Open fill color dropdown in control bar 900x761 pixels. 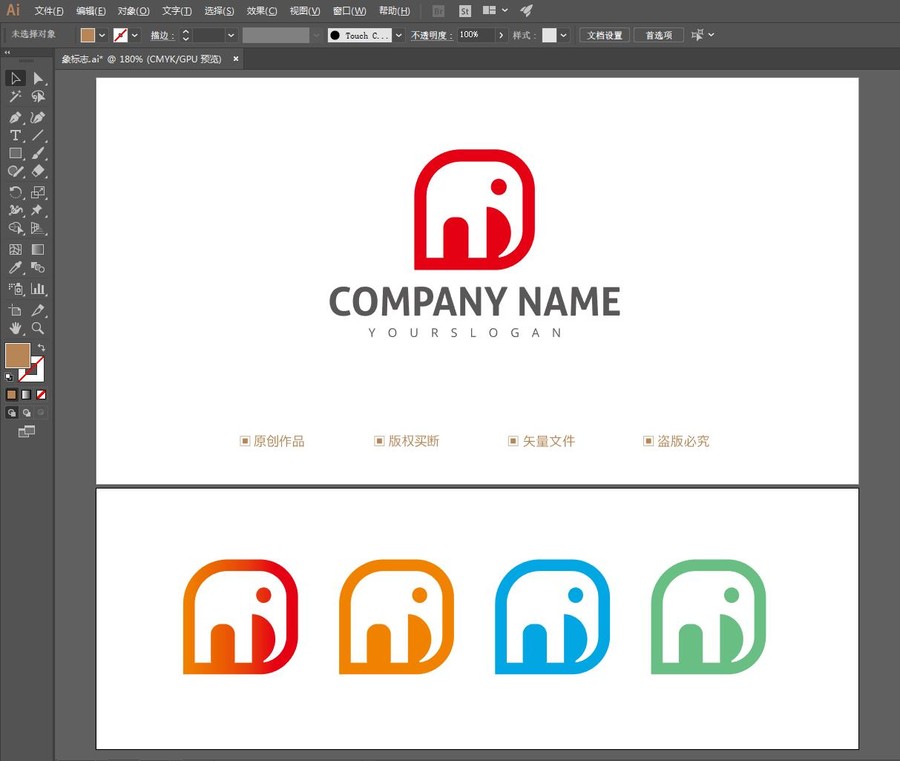tap(102, 36)
